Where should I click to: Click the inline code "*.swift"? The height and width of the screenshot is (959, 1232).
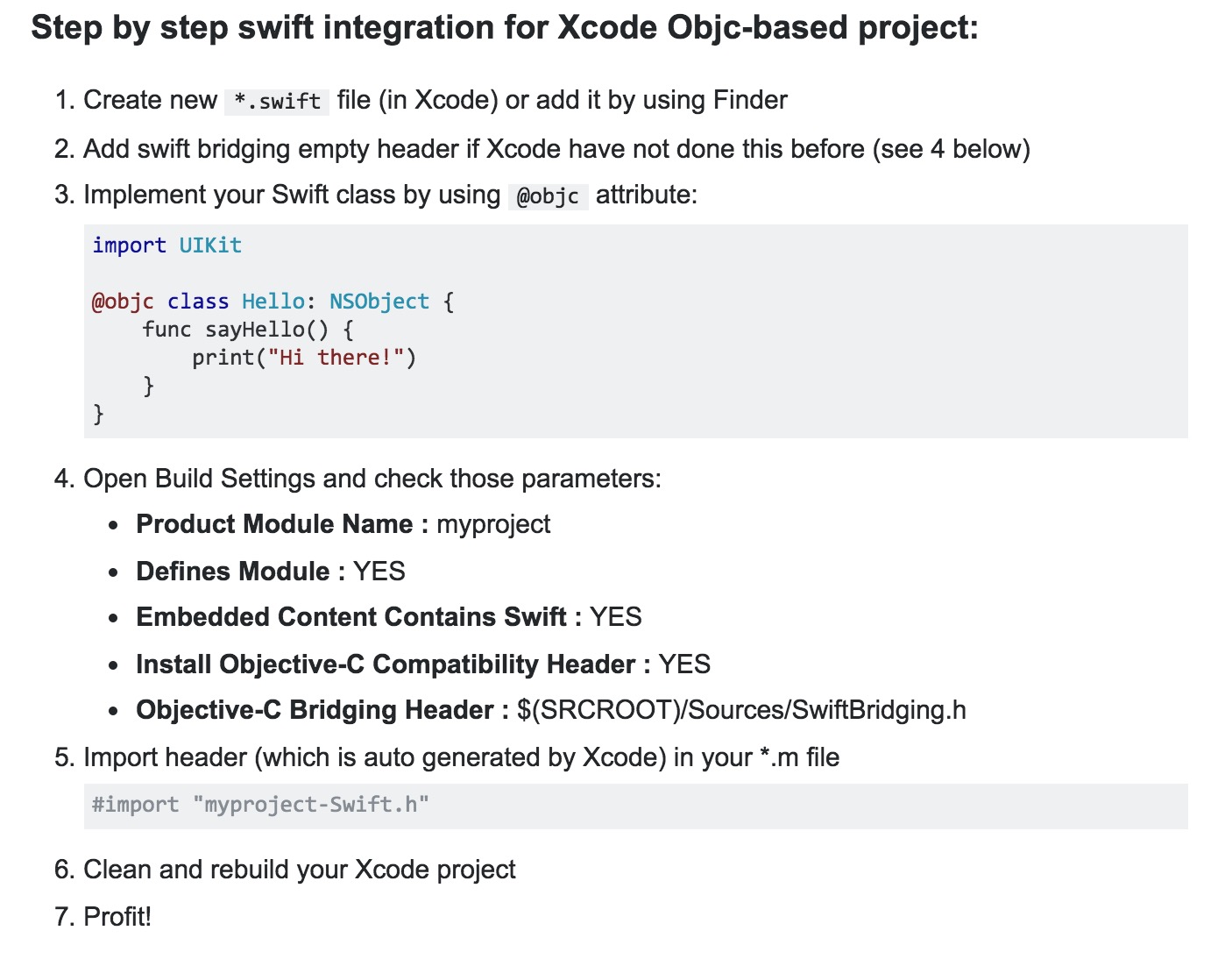tap(277, 102)
